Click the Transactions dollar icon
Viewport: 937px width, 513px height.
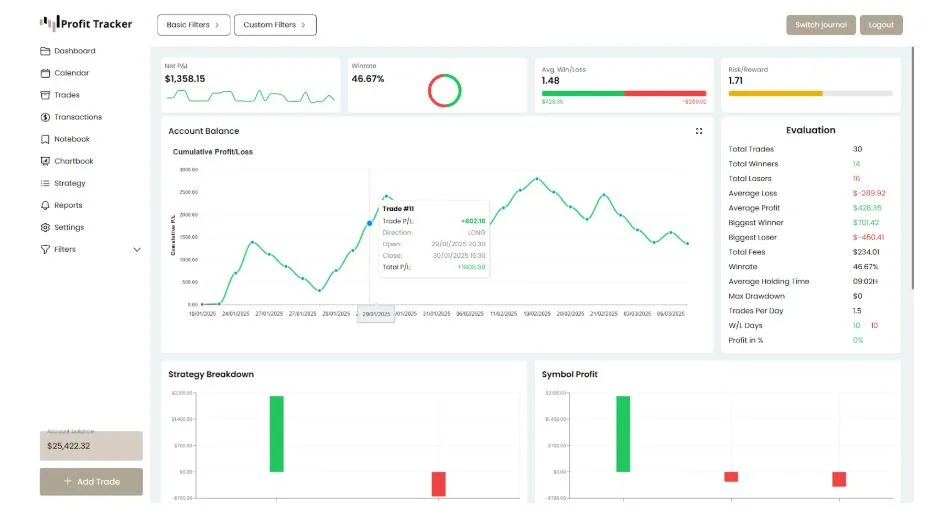click(45, 117)
